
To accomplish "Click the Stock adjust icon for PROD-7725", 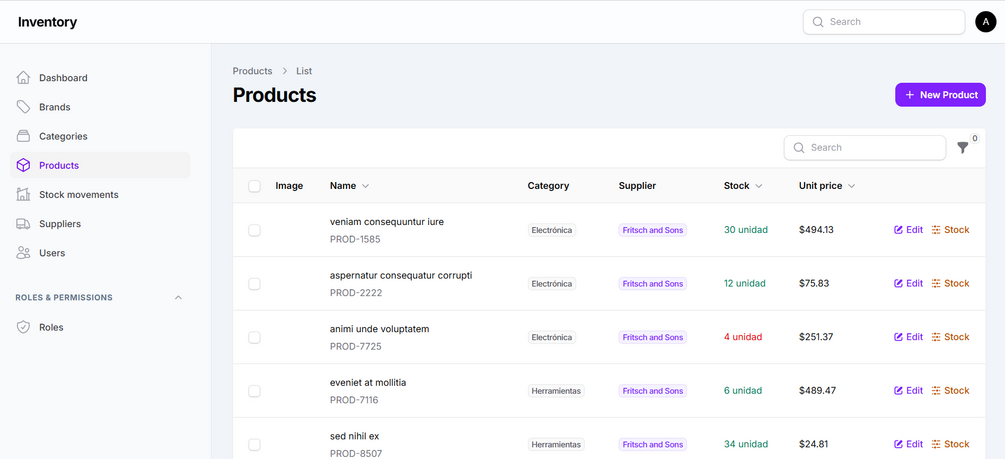I will tap(936, 337).
